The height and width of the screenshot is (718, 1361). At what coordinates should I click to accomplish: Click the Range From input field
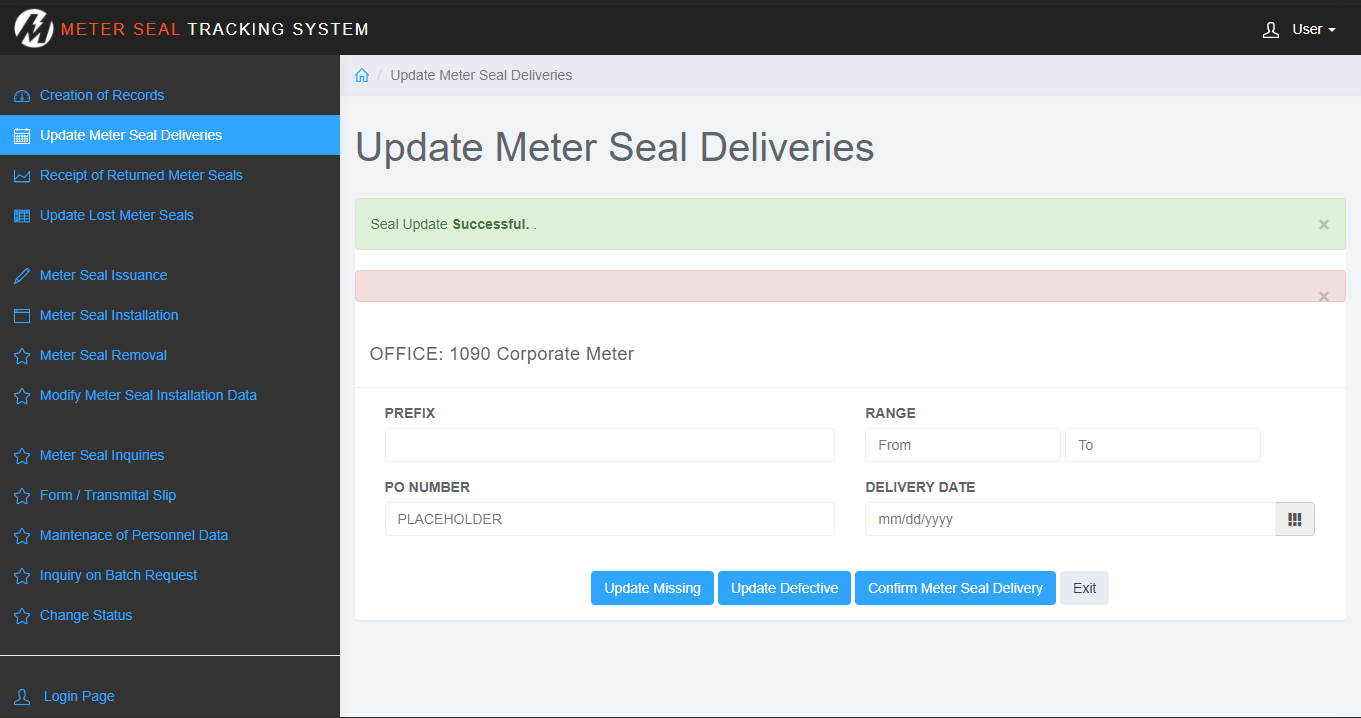[x=961, y=445]
